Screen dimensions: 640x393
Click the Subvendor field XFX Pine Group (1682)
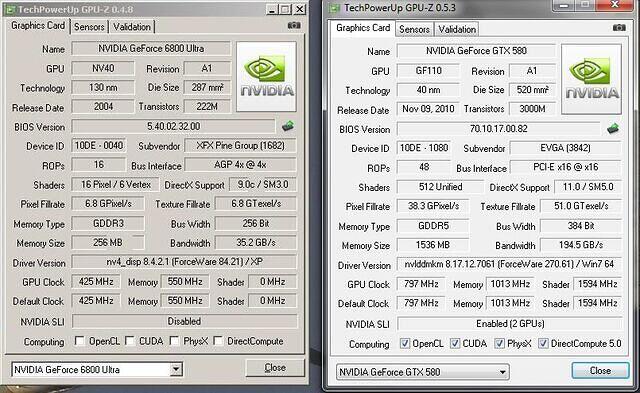coord(240,146)
